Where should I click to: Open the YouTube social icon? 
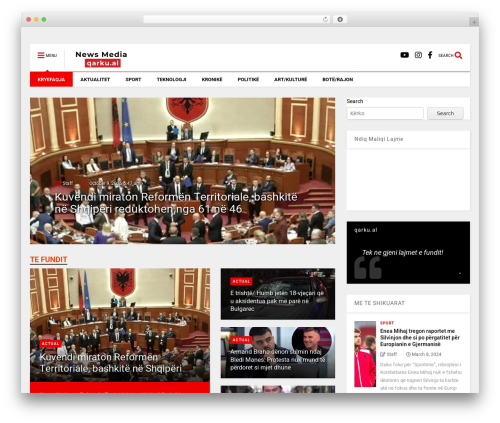[x=404, y=55]
